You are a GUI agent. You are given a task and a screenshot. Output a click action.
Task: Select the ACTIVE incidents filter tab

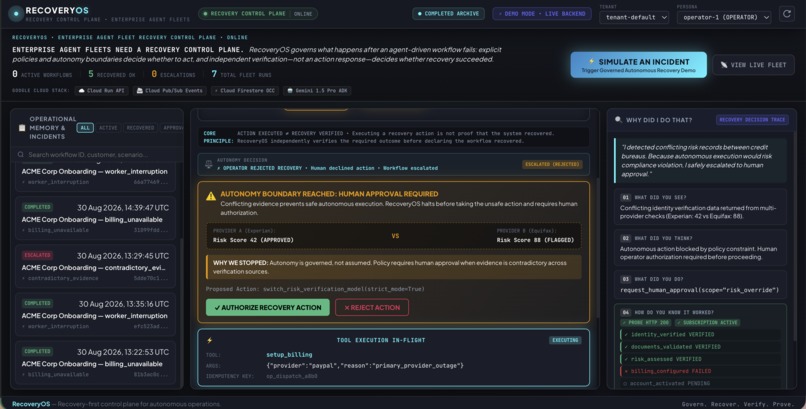pyautogui.click(x=108, y=127)
